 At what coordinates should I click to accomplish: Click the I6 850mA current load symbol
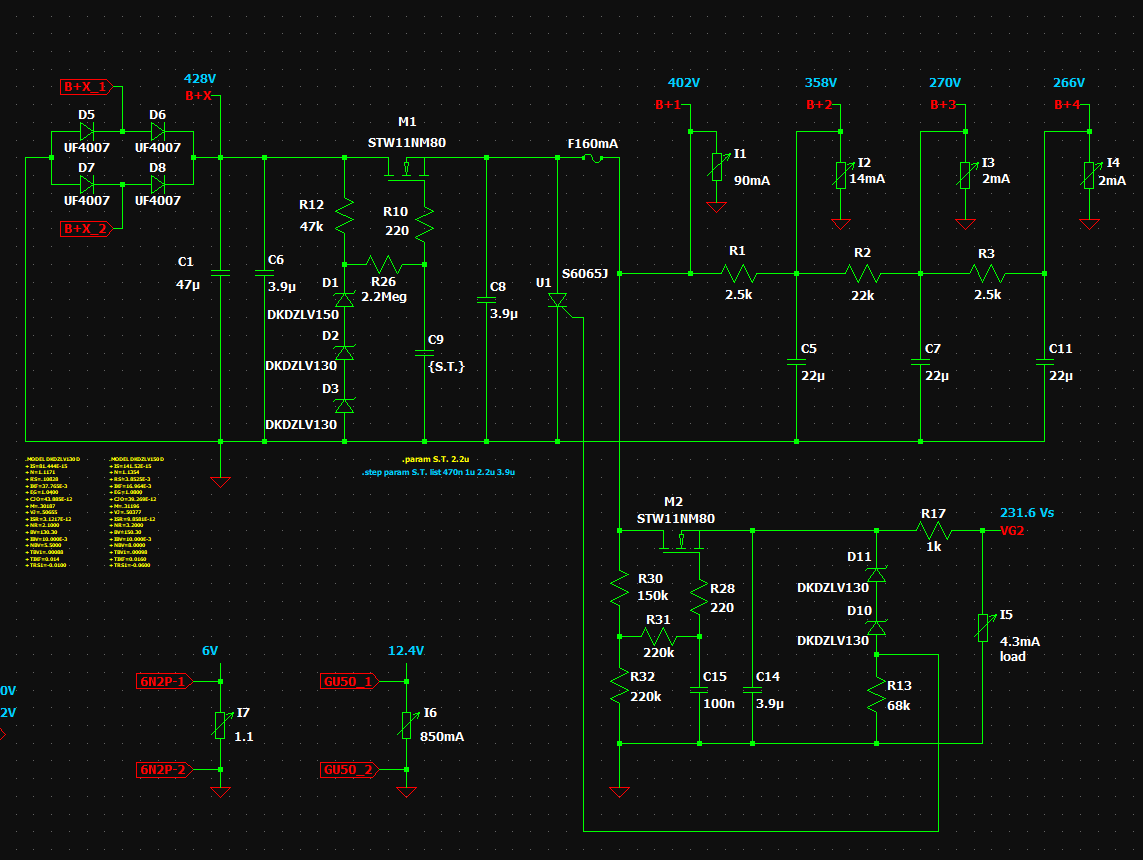406,725
